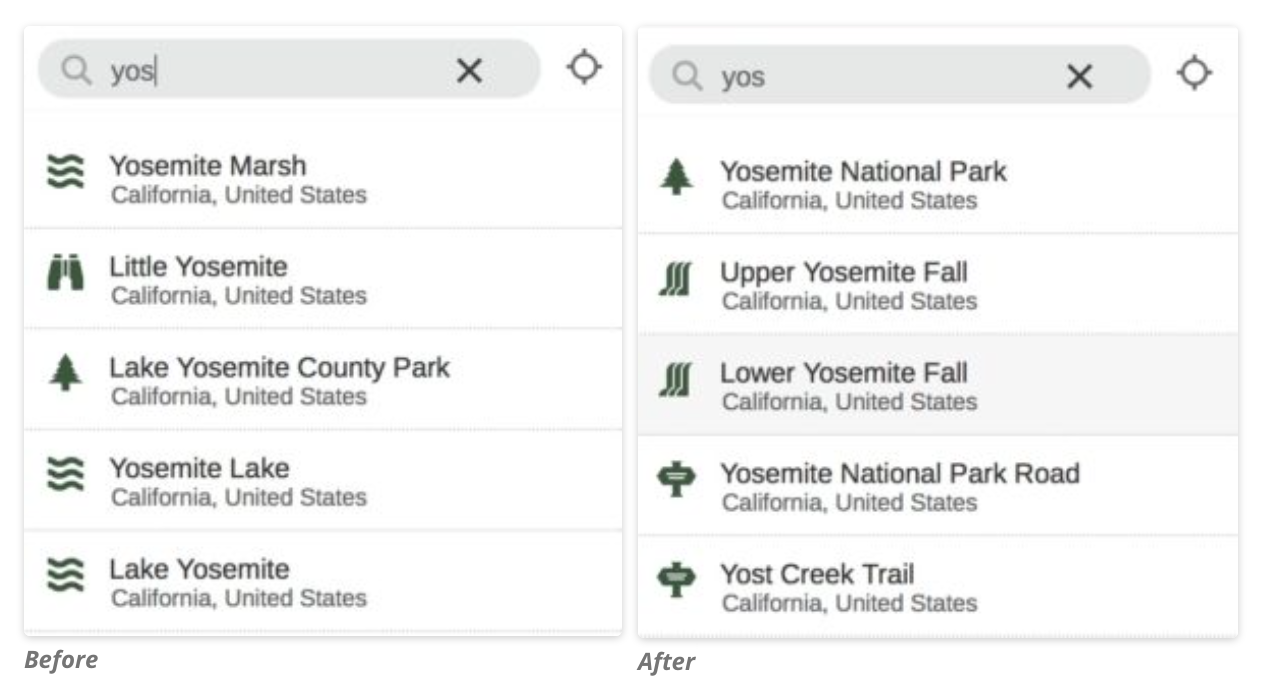Click the locate-me crosshair icon in After panel
This screenshot has height=696, width=1266.
point(1194,73)
